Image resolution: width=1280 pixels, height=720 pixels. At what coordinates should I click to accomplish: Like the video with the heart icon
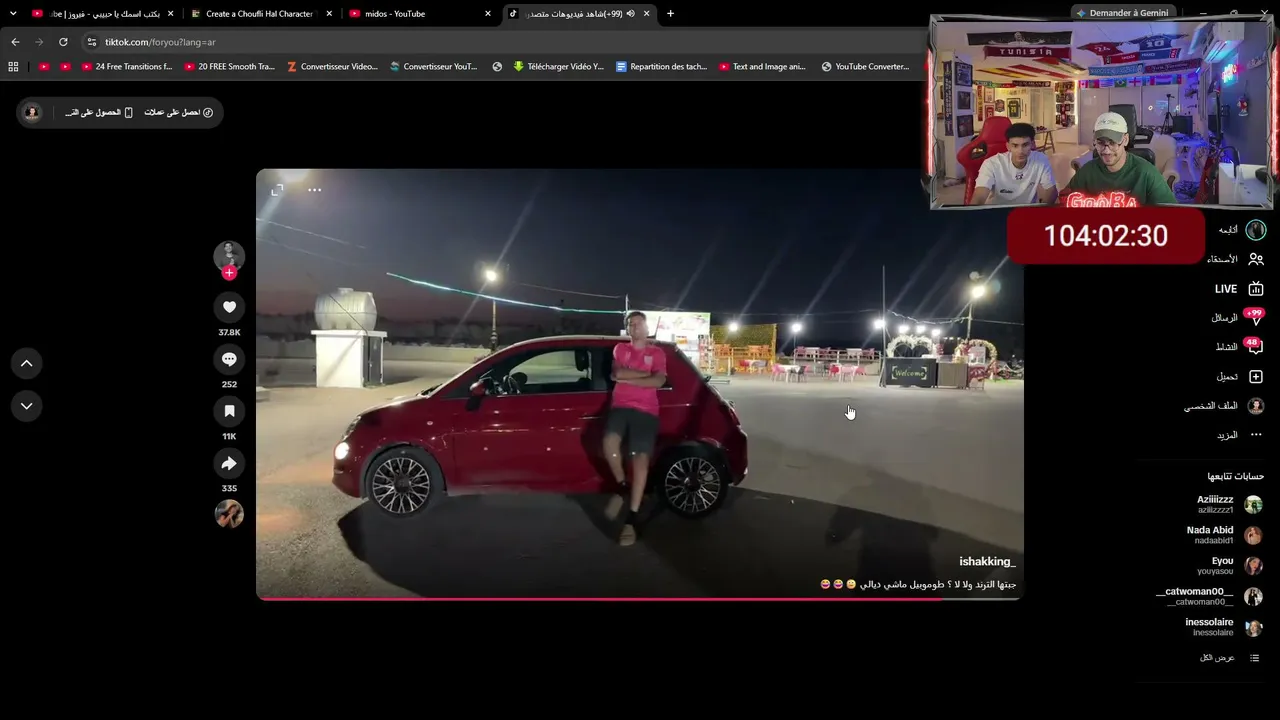coord(229,307)
